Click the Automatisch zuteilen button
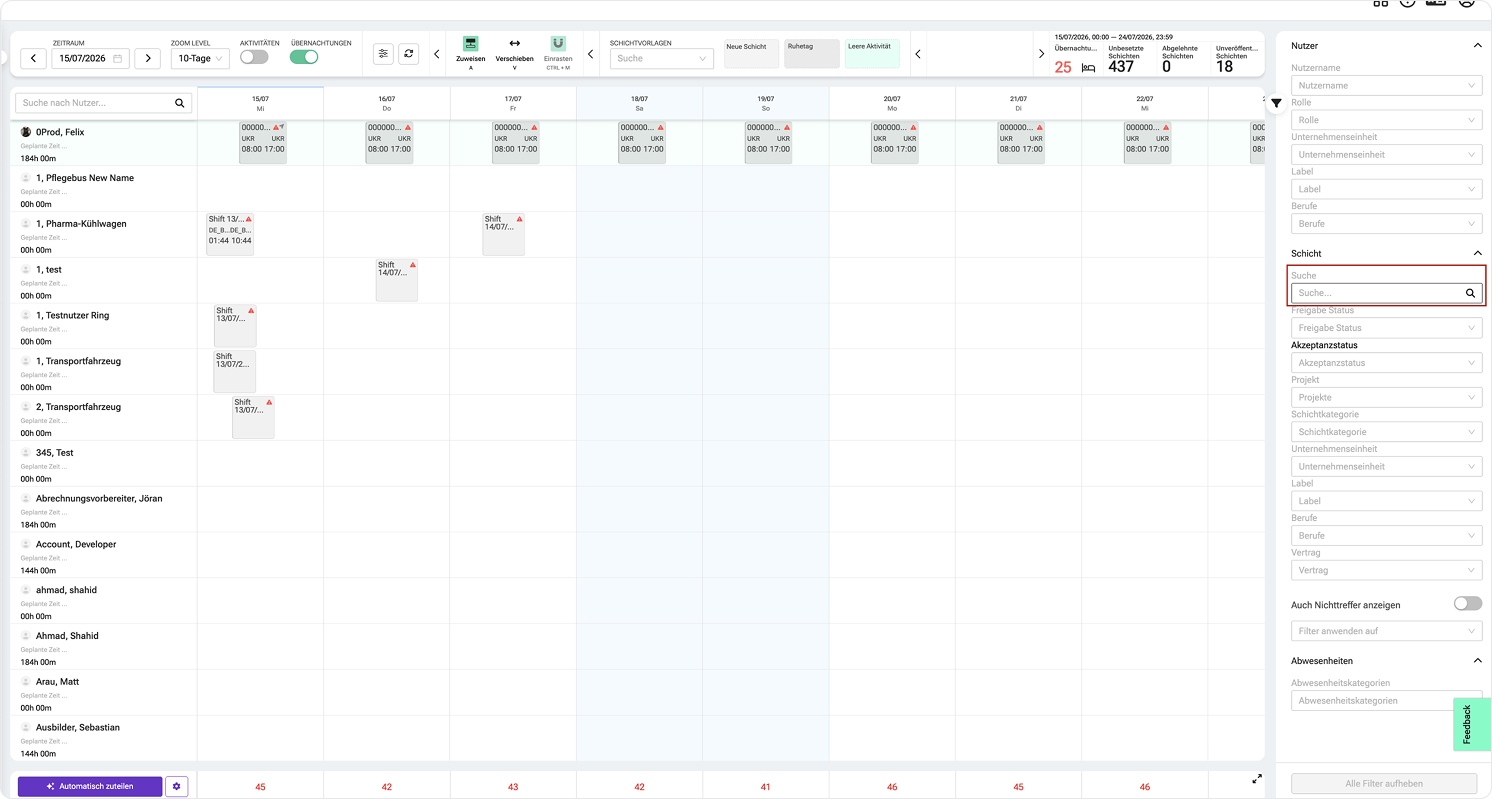This screenshot has width=1492, height=799. 90,787
